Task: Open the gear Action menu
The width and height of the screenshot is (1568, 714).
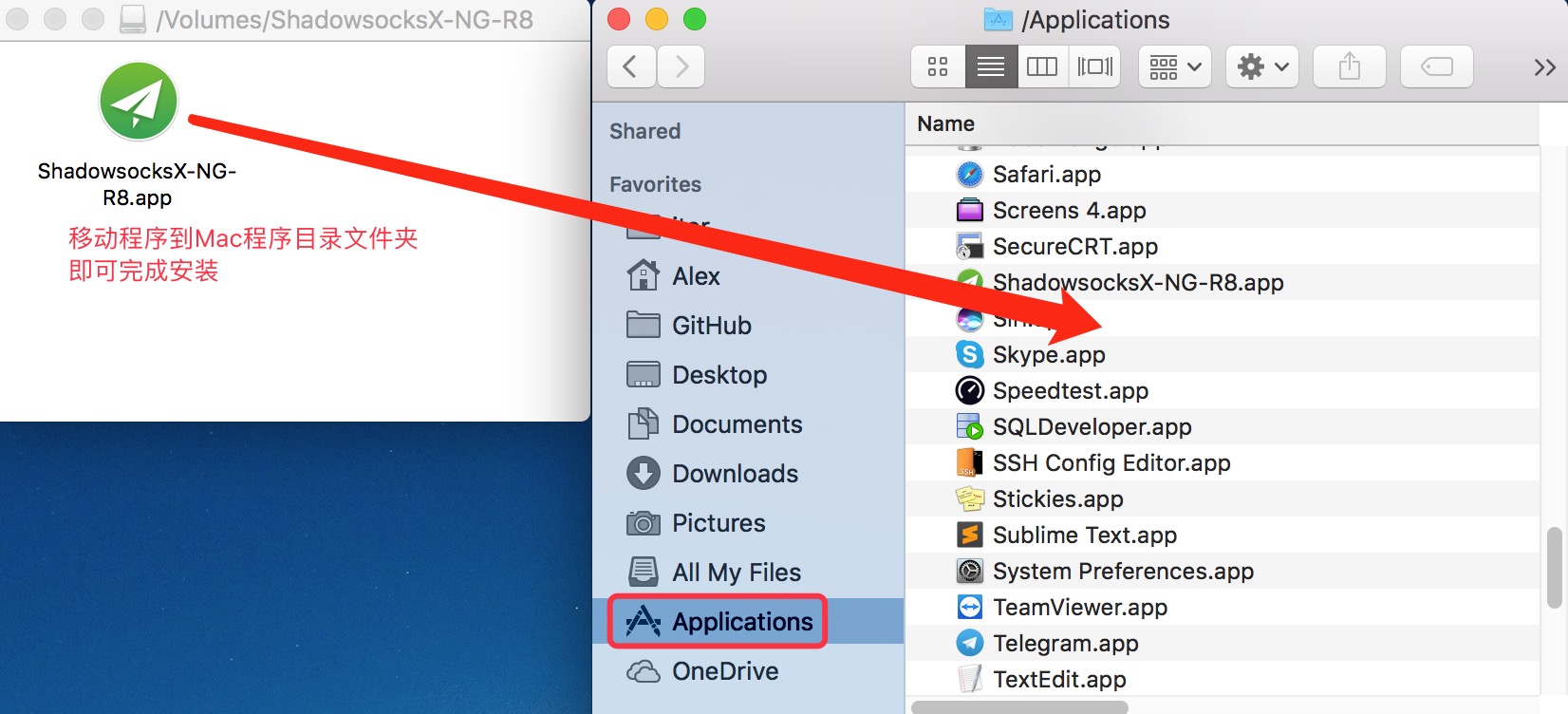Action: tap(1262, 66)
